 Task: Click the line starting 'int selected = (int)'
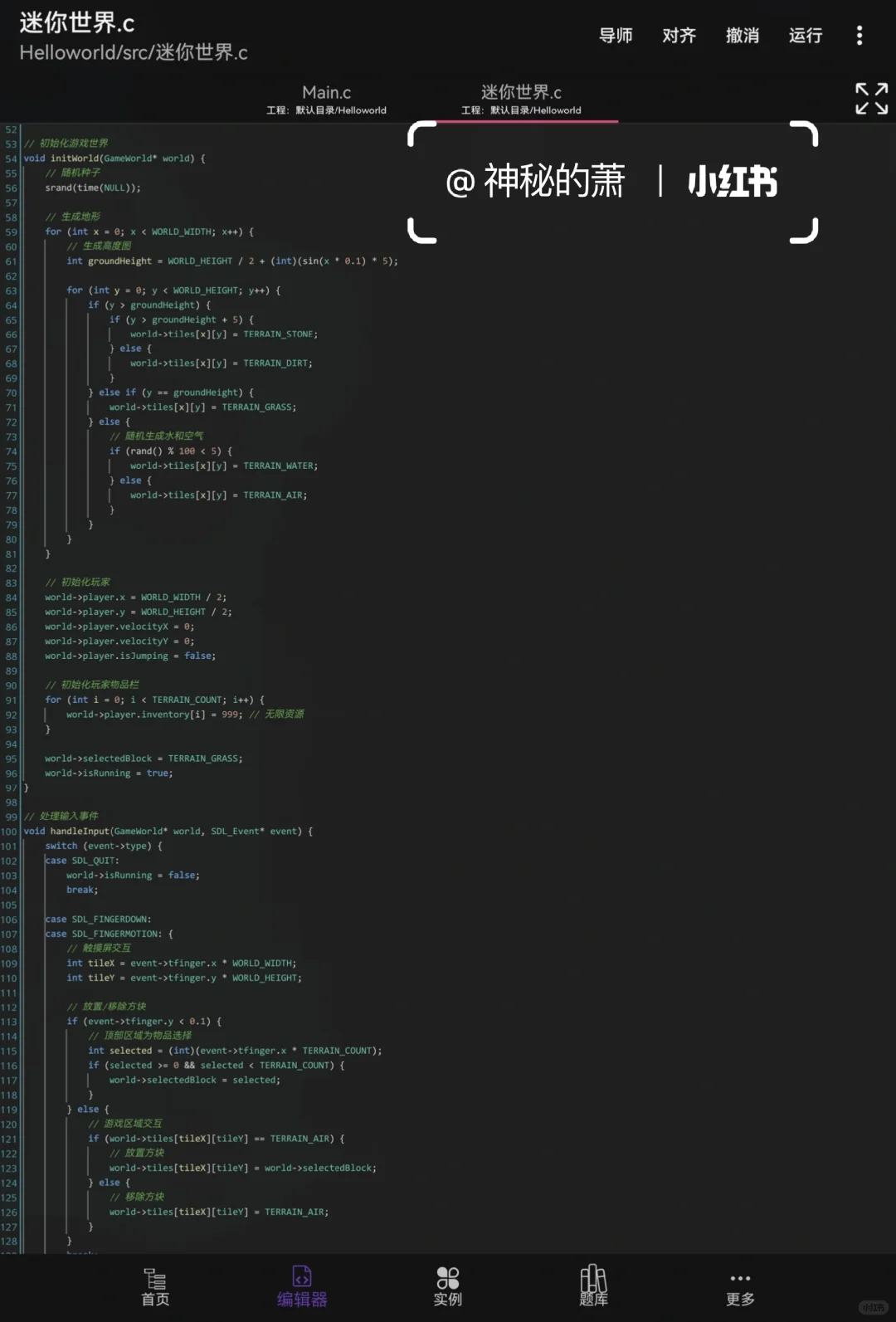(x=236, y=1051)
